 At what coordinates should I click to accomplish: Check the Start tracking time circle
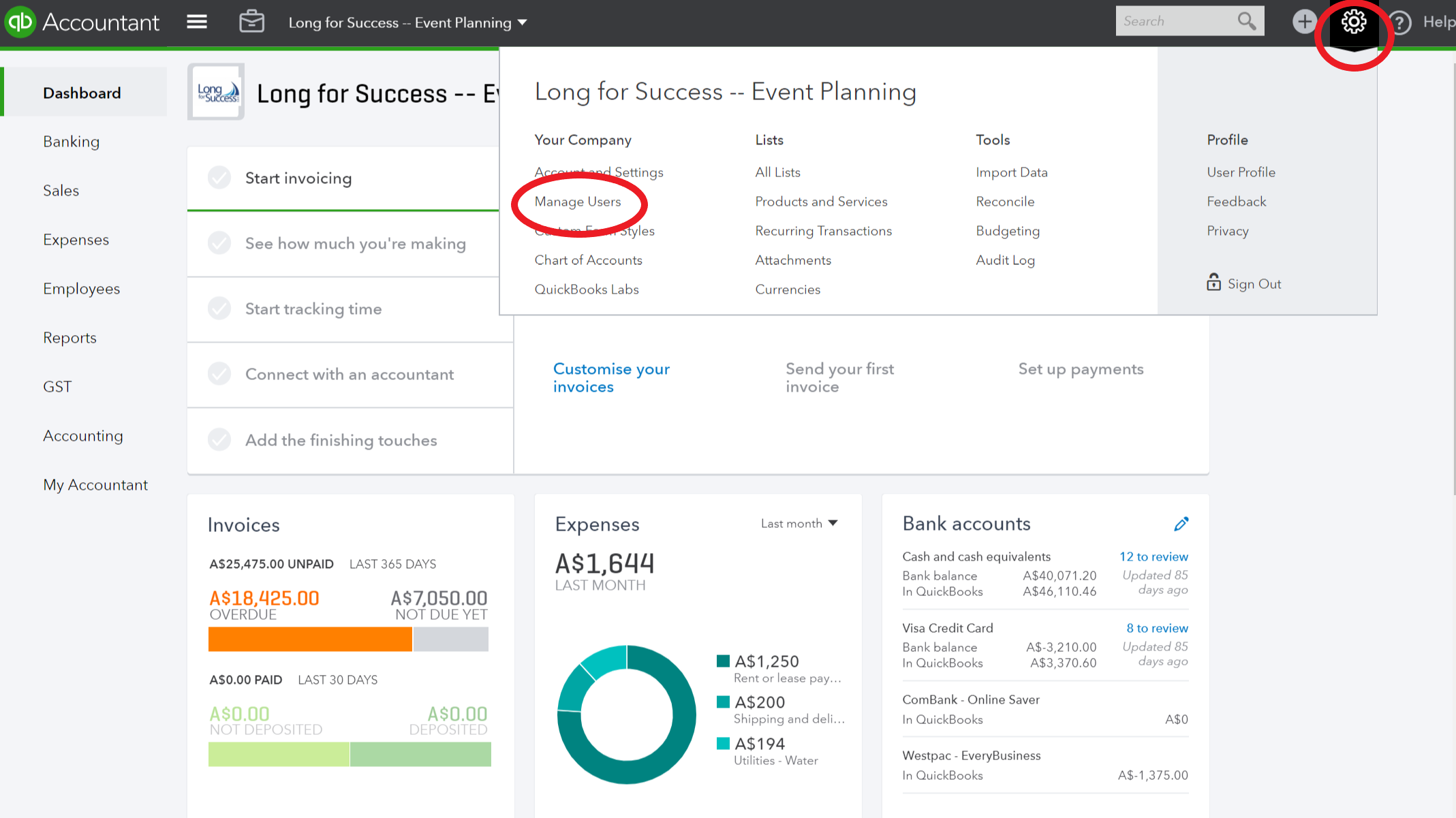[x=219, y=309]
